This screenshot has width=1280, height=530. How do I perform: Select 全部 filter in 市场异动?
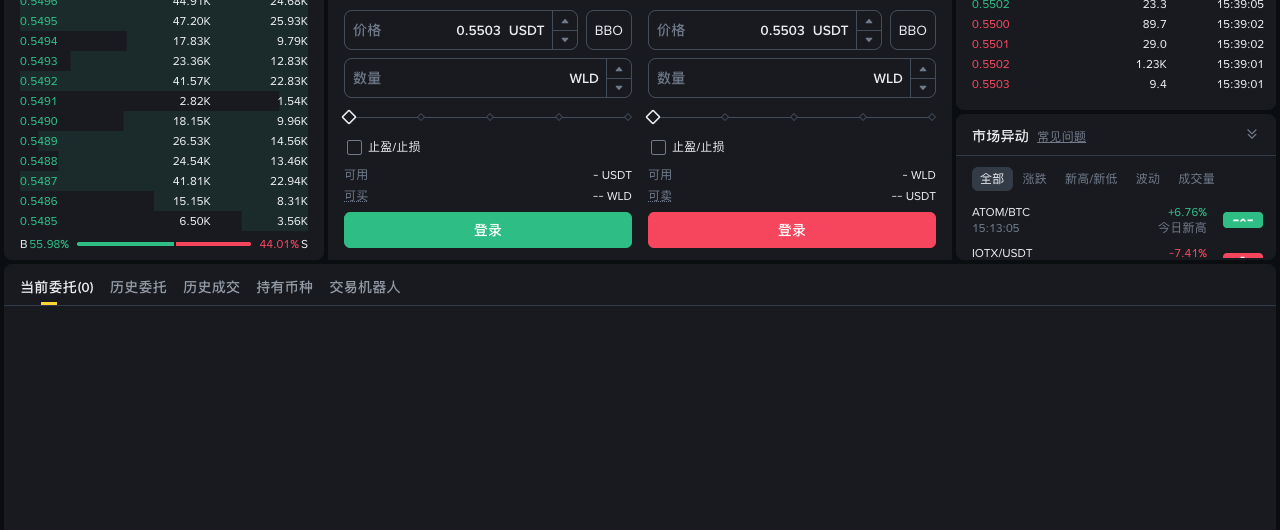point(992,179)
